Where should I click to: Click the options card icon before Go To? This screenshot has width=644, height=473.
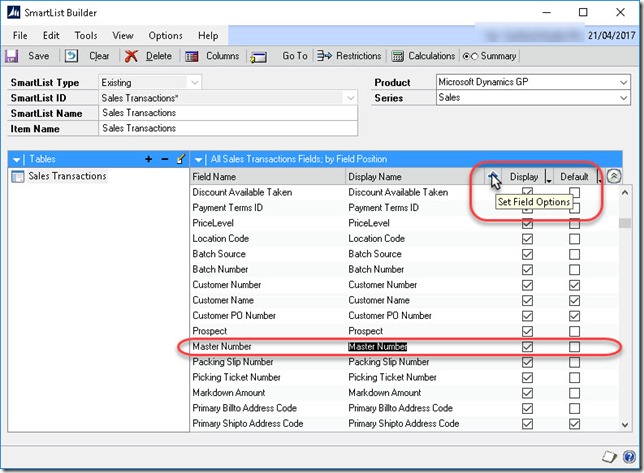click(258, 57)
